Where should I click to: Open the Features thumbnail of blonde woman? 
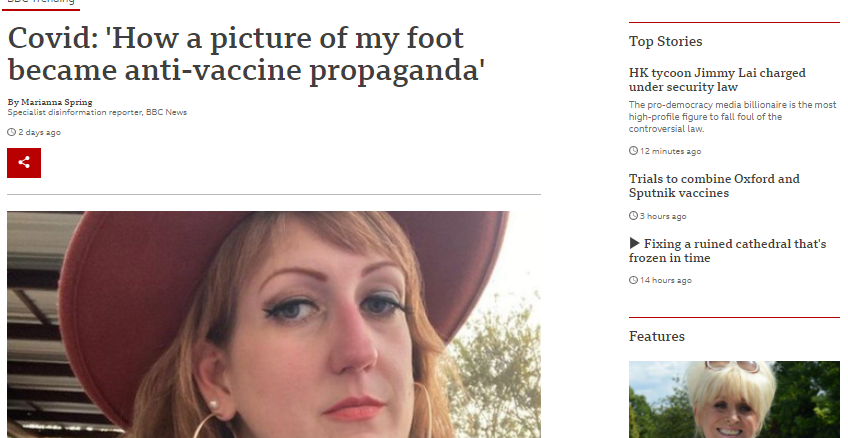click(734, 400)
